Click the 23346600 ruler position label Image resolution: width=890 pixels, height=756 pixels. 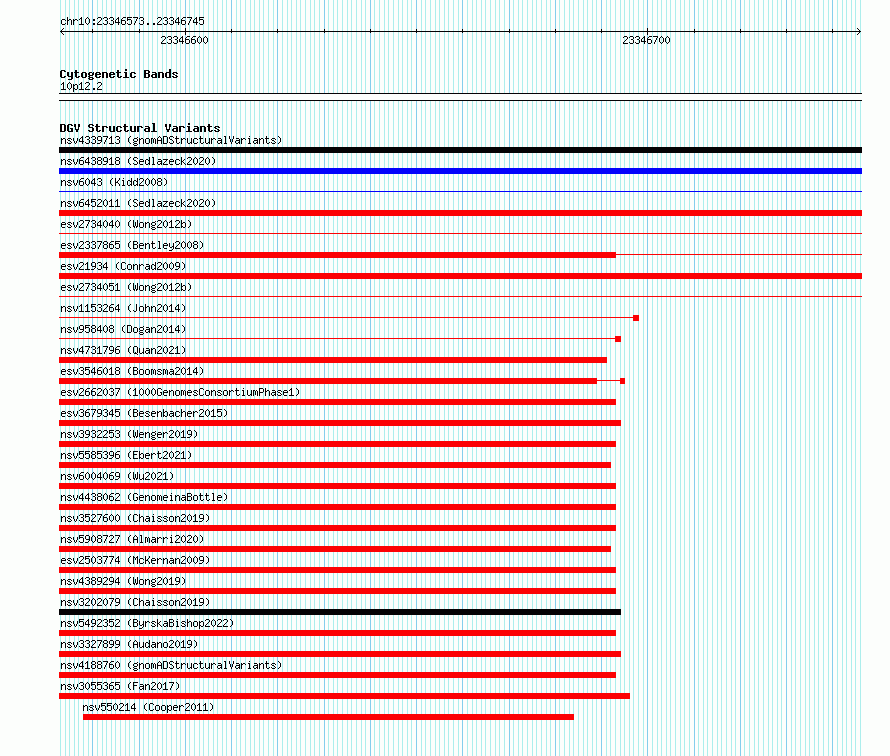coord(184,40)
